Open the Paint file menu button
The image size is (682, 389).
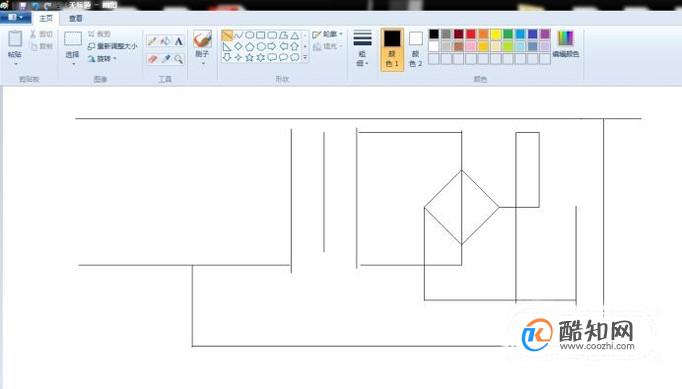pyautogui.click(x=15, y=17)
